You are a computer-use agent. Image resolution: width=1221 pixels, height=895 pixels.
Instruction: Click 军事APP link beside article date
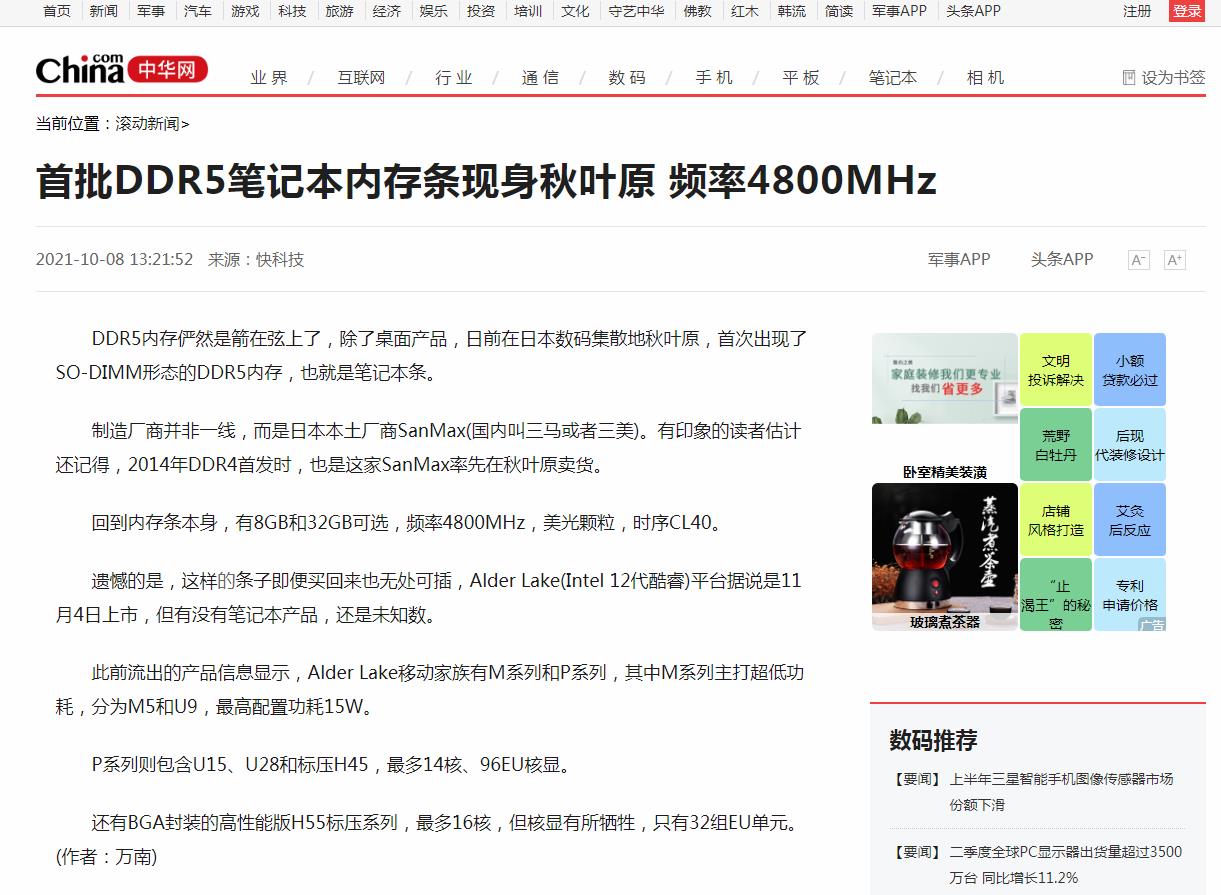coord(959,259)
